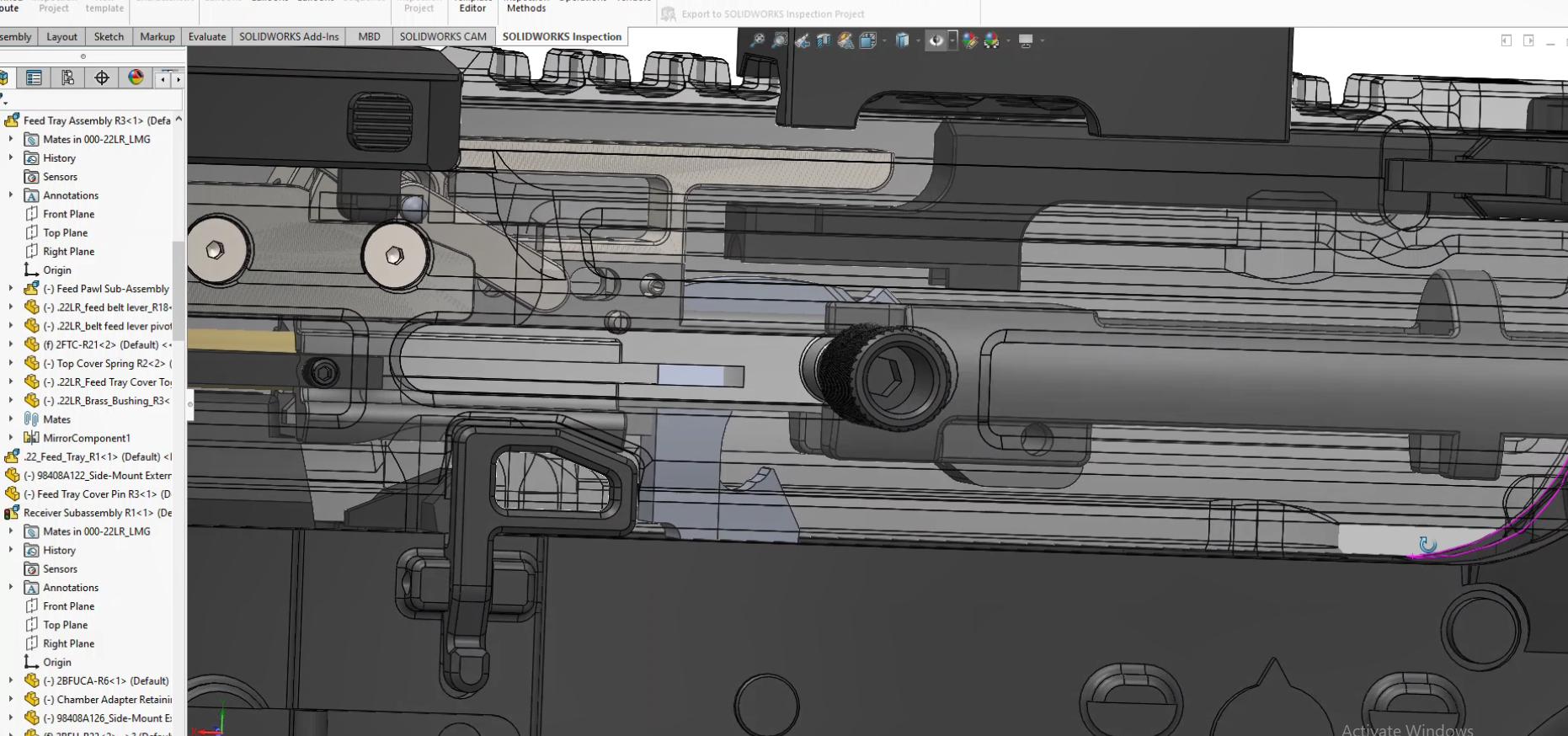Expand the Feed Pawl Sub-Assembly node

pyautogui.click(x=10, y=289)
